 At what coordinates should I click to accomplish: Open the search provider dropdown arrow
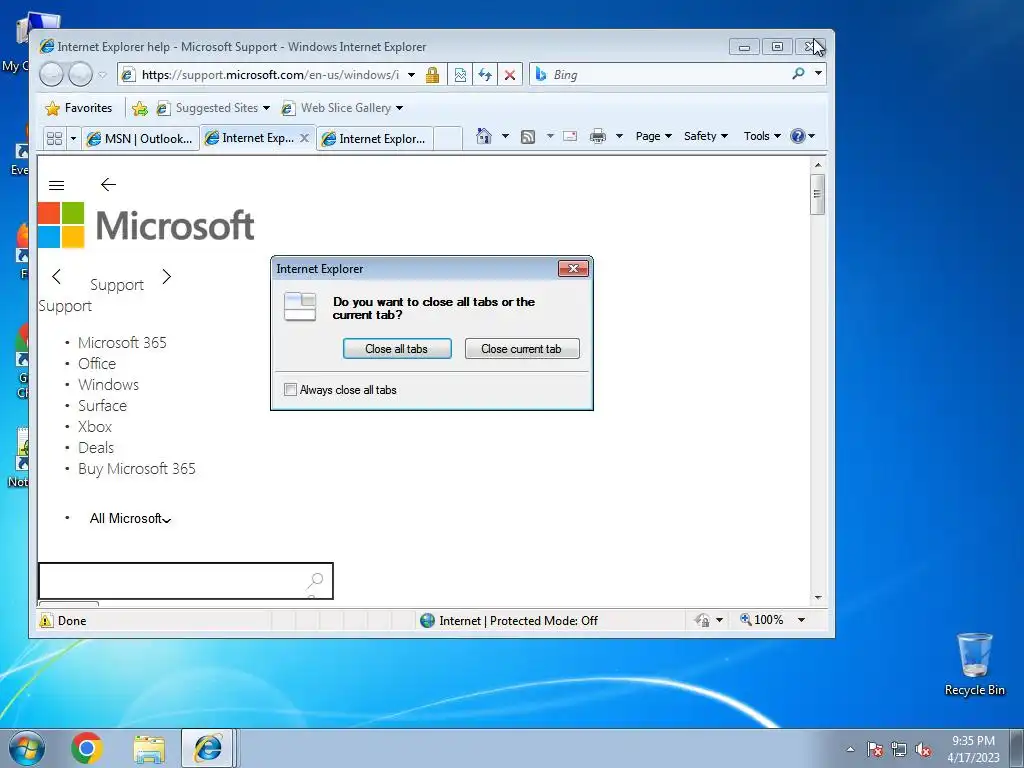(818, 74)
